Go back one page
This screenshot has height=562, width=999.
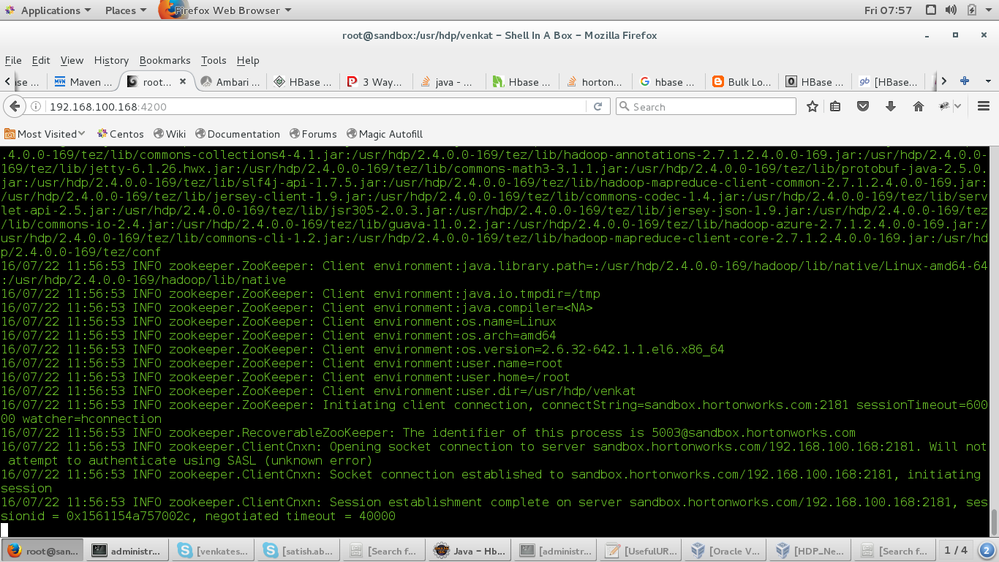point(15,106)
